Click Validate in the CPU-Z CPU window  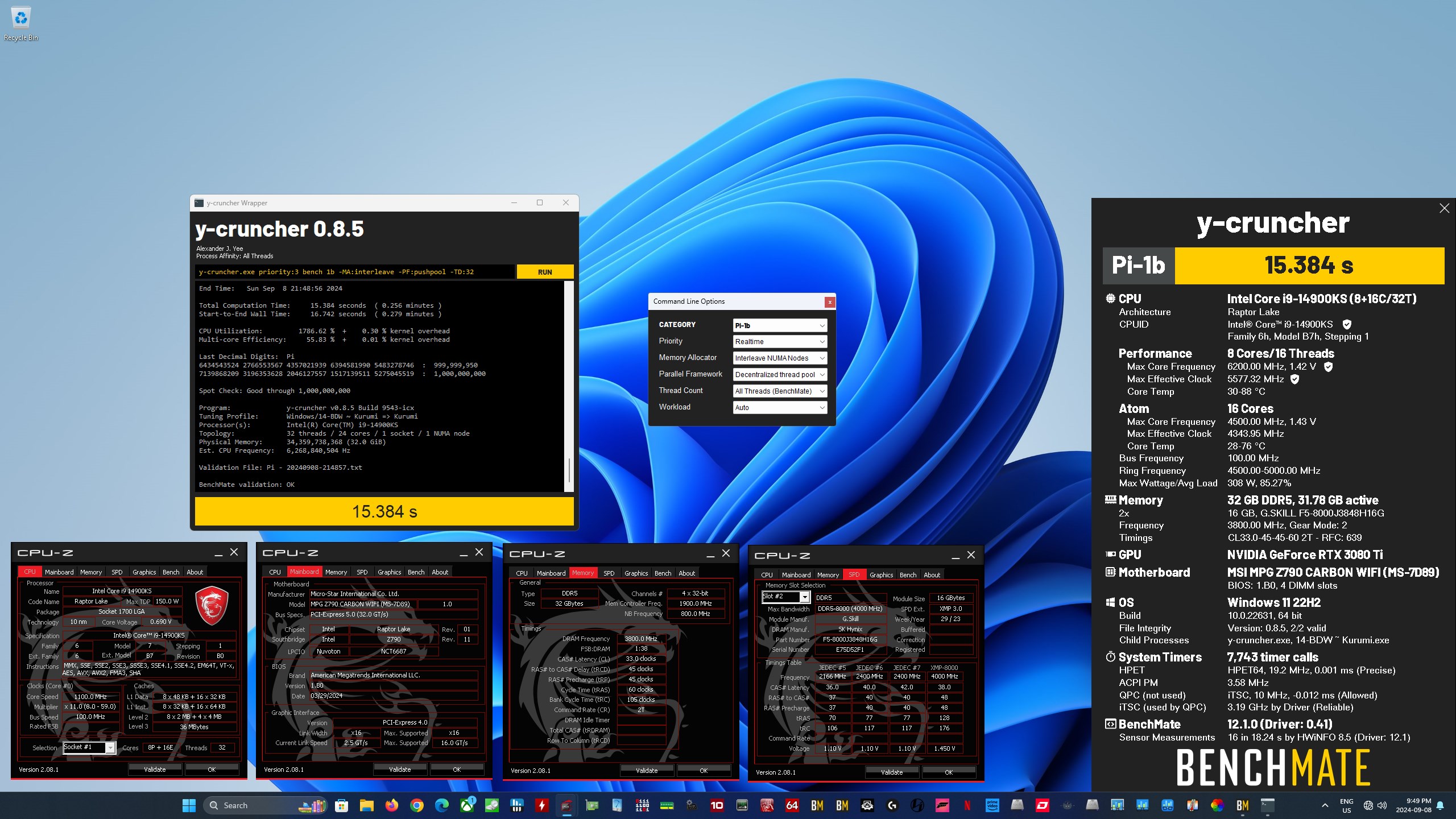click(x=155, y=770)
